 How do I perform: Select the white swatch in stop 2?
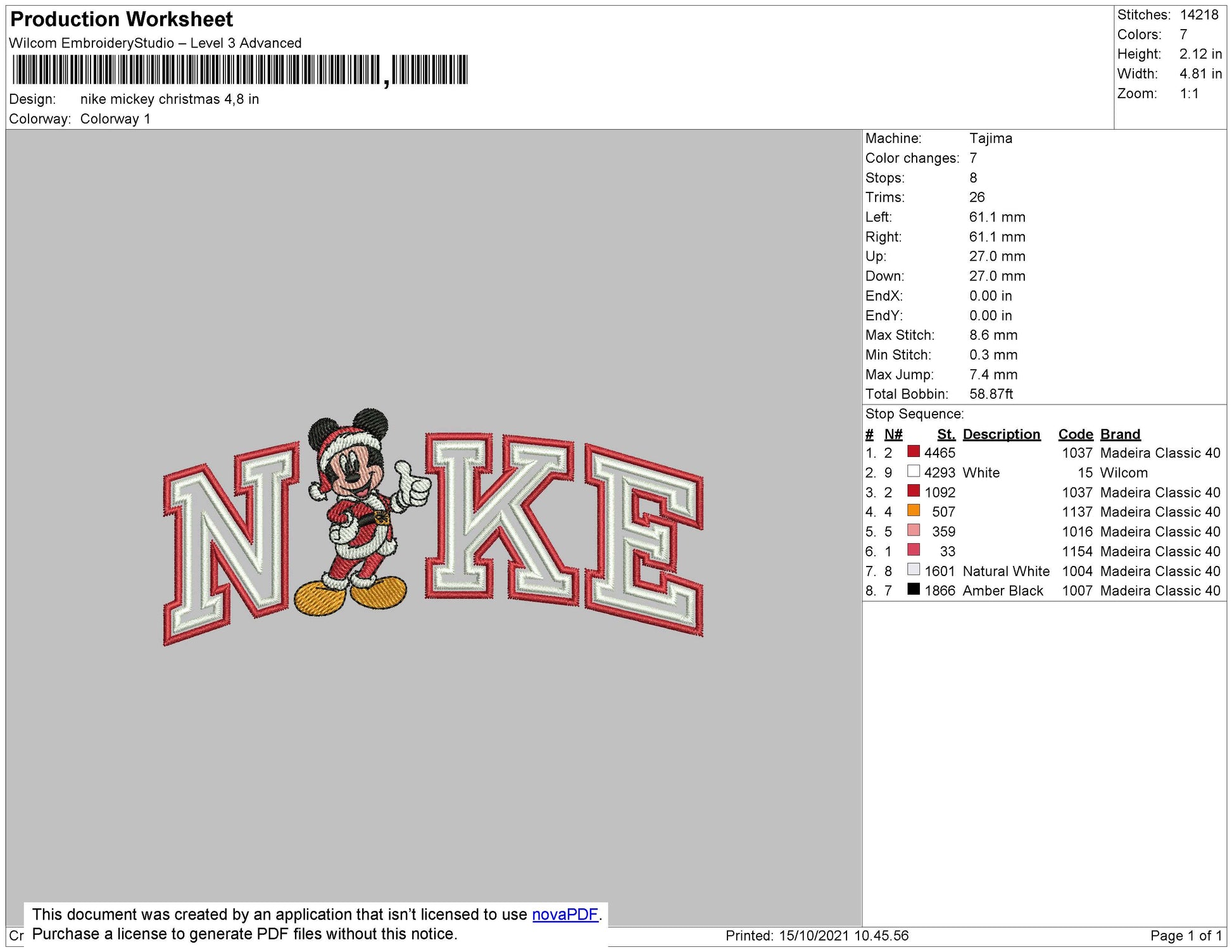point(914,471)
